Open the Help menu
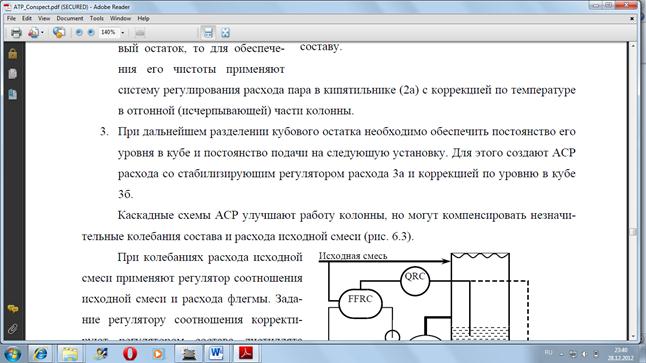Viewport: 646px width, 363px height. point(143,19)
